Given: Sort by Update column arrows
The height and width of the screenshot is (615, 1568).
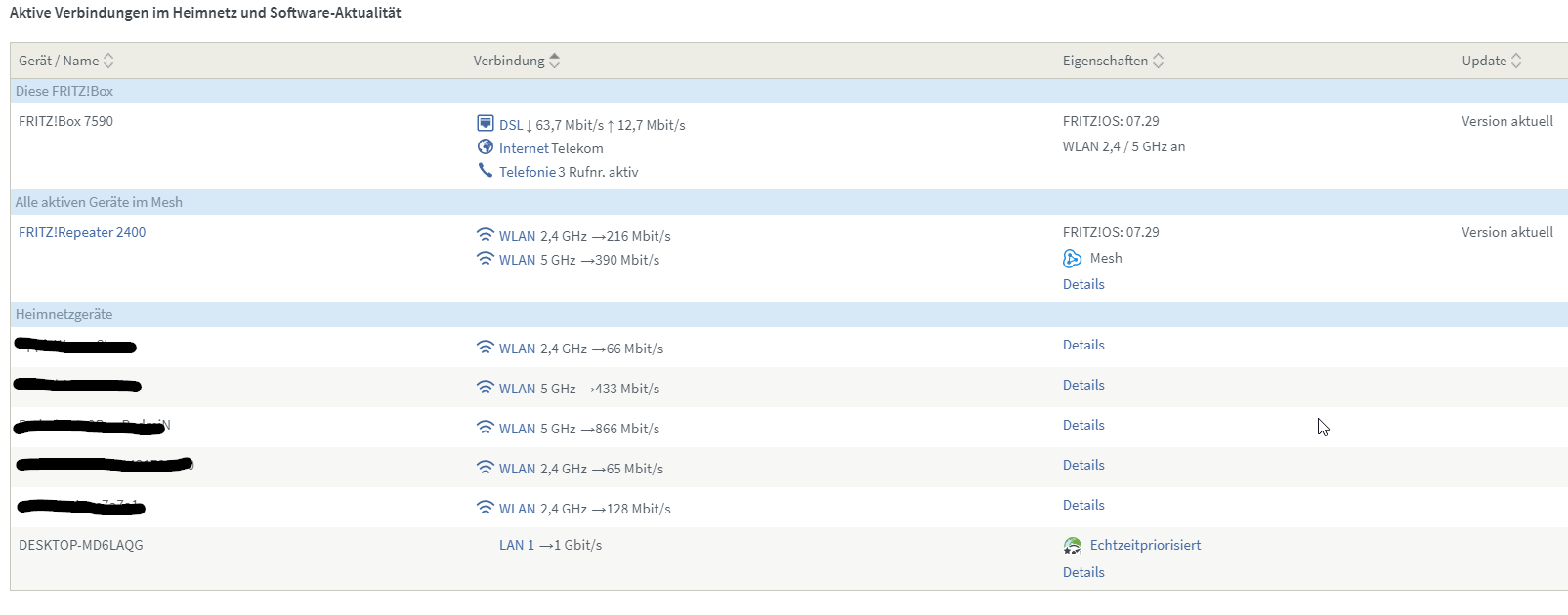Looking at the screenshot, I should [1516, 61].
